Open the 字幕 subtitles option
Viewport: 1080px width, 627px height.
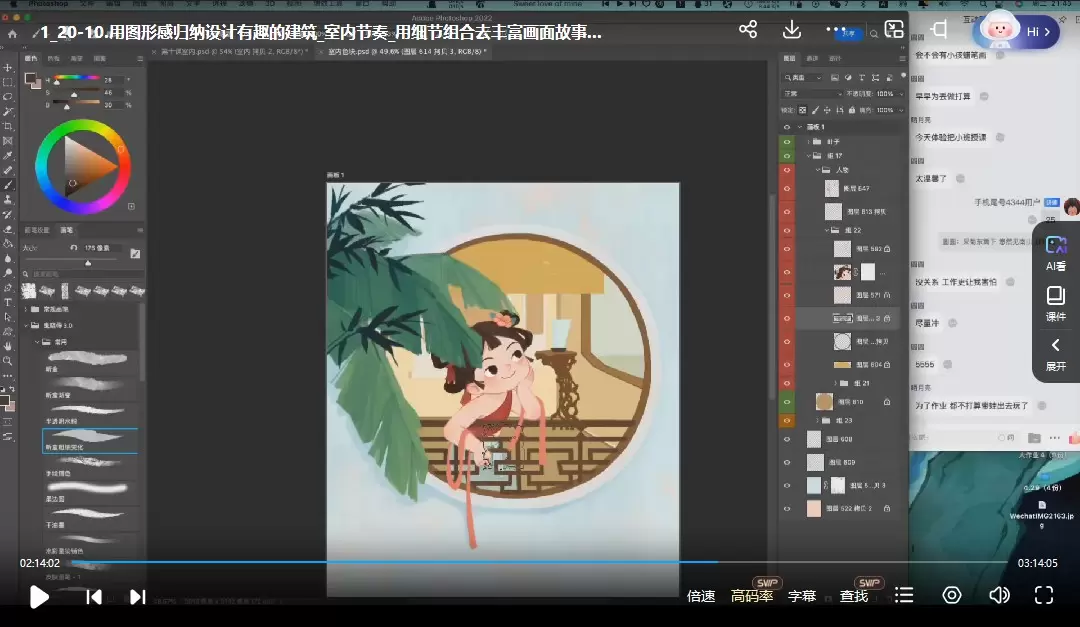tap(802, 596)
